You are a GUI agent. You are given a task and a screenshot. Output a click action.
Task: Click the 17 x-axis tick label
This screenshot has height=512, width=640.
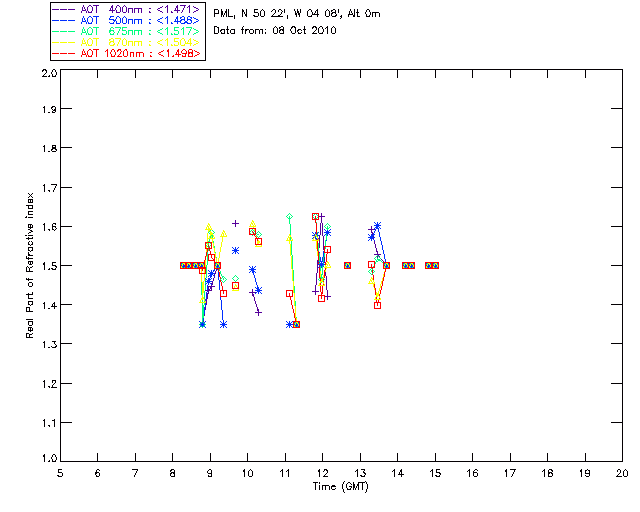click(510, 473)
